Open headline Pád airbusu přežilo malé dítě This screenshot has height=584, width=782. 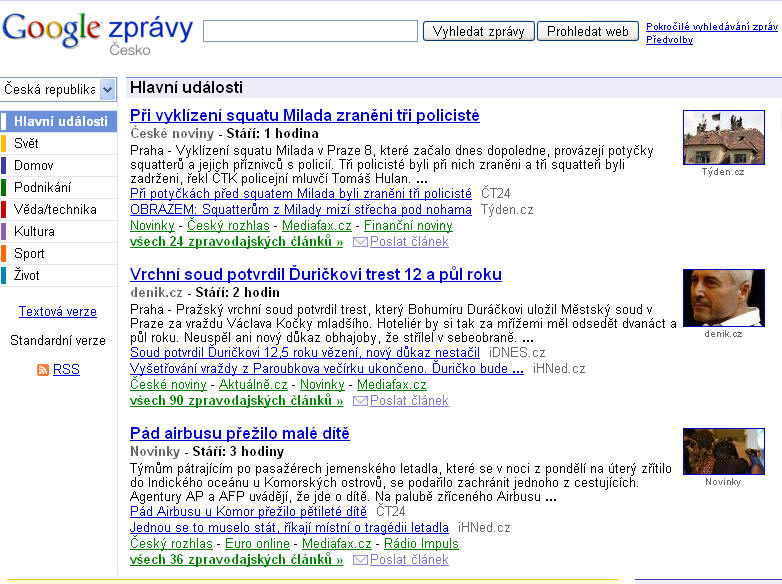(239, 433)
